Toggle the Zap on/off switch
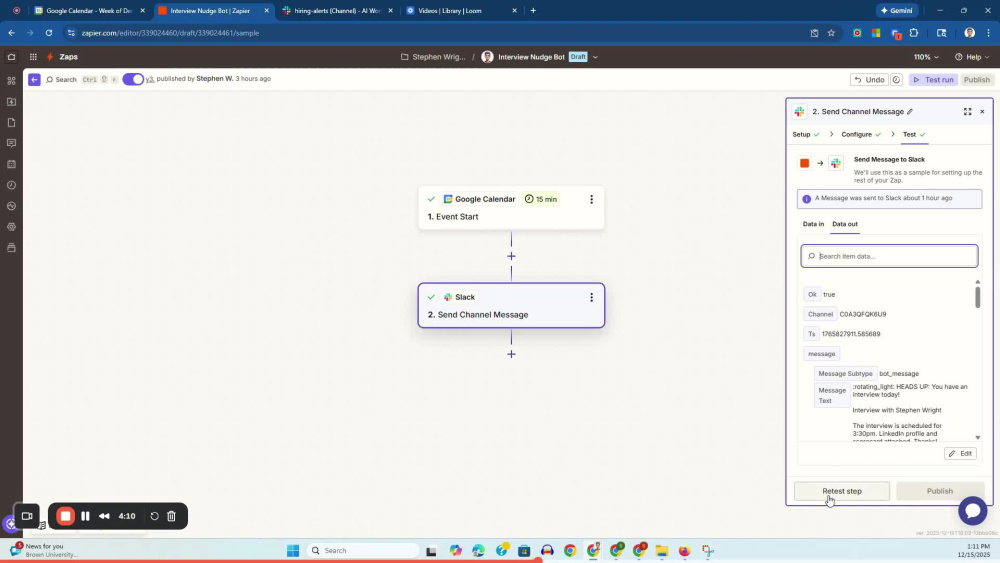 133,79
